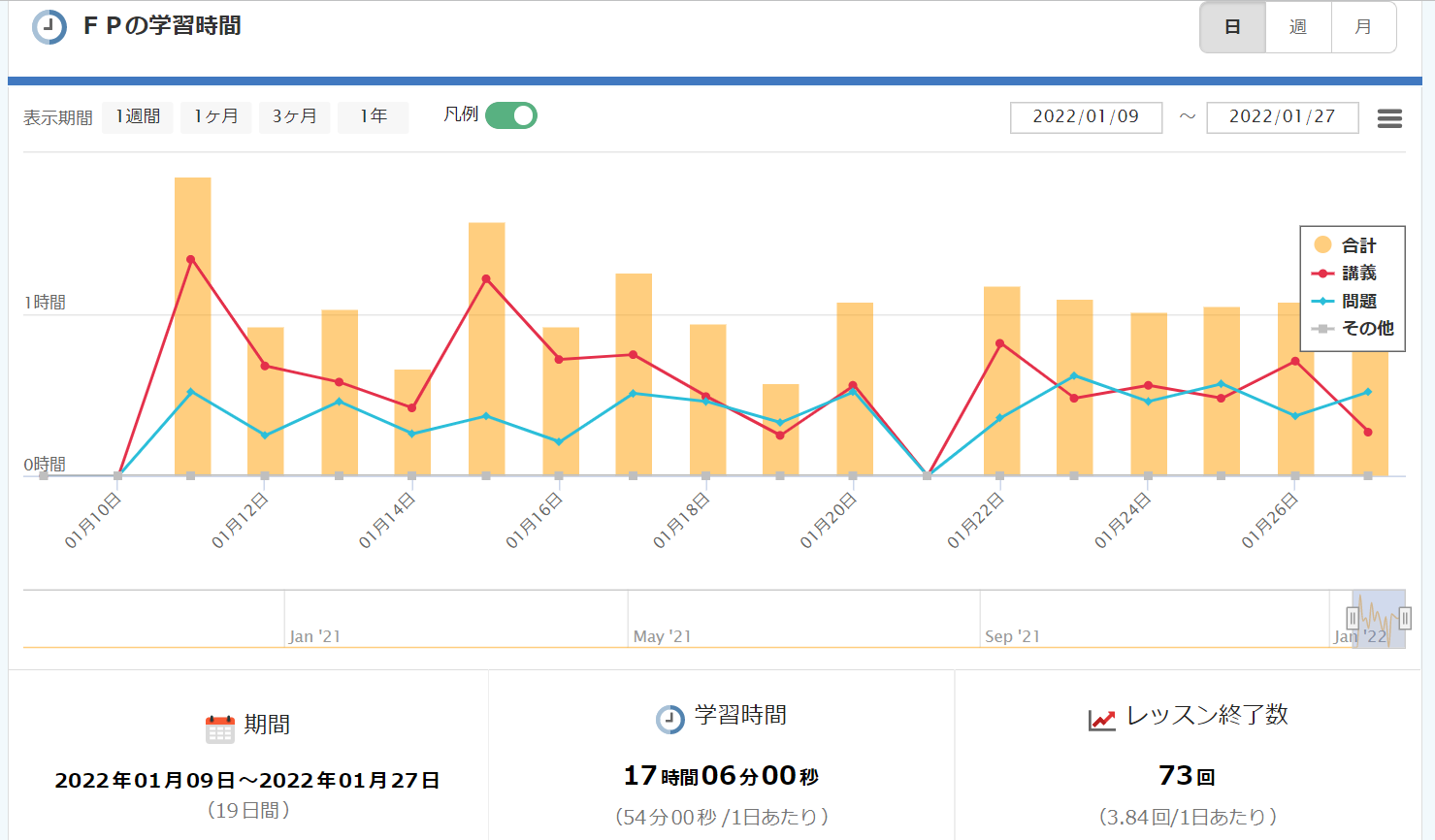The image size is (1435, 840).
Task: Set display period to 1年
Action: coord(374,116)
